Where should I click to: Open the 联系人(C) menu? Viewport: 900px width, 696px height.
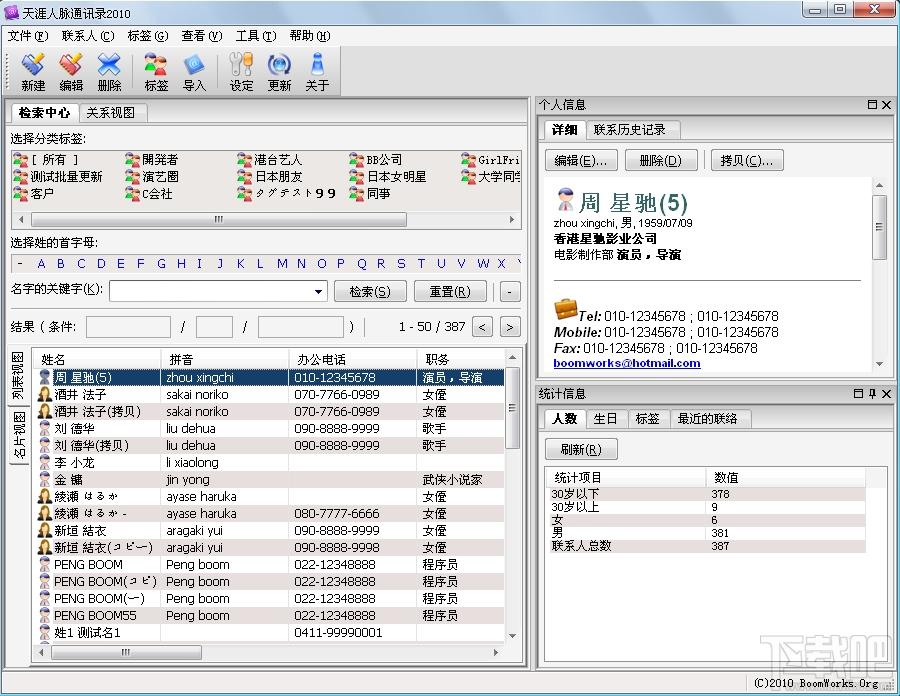tap(88, 36)
